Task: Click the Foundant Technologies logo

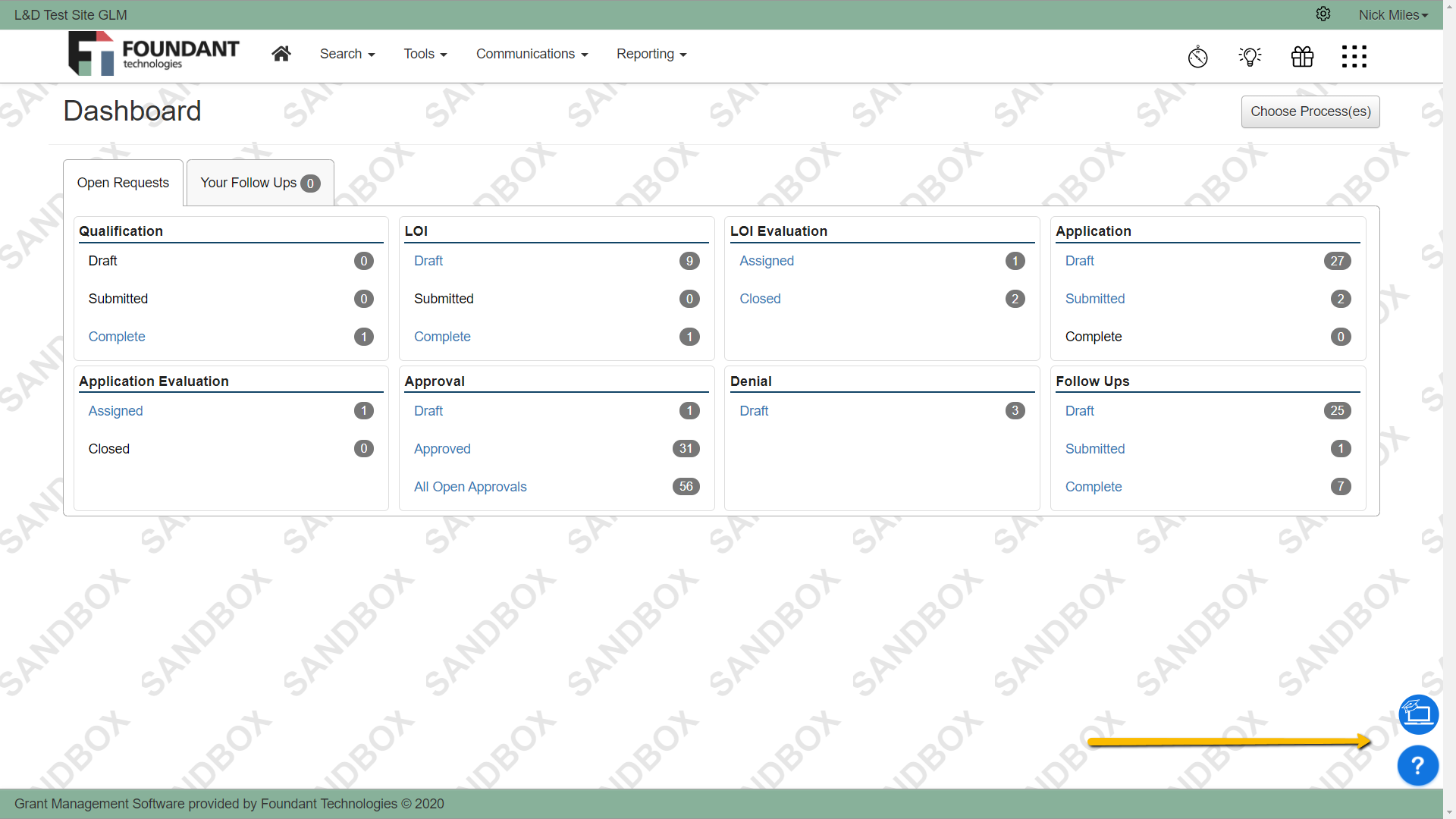Action: (154, 54)
